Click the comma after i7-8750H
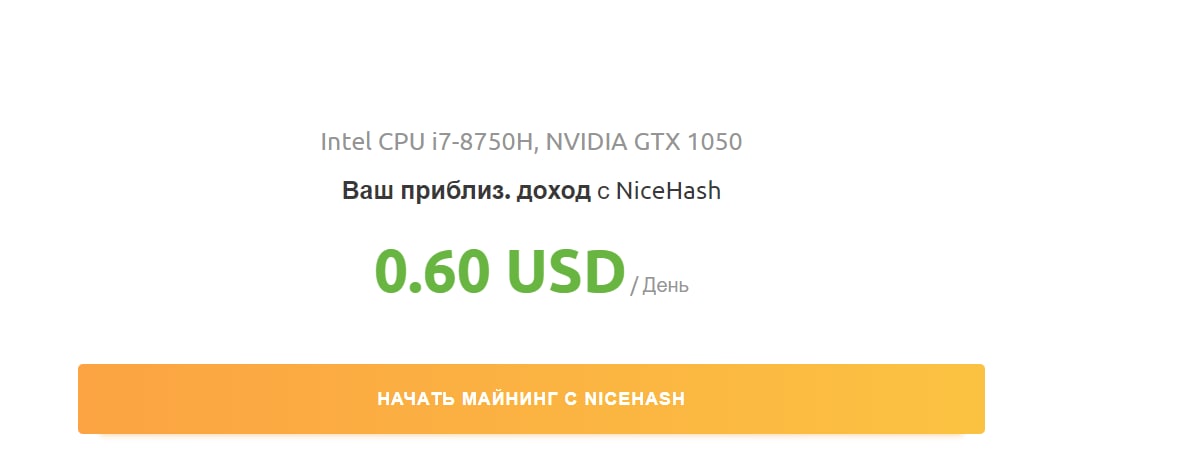This screenshot has width=1185, height=459. 537,149
